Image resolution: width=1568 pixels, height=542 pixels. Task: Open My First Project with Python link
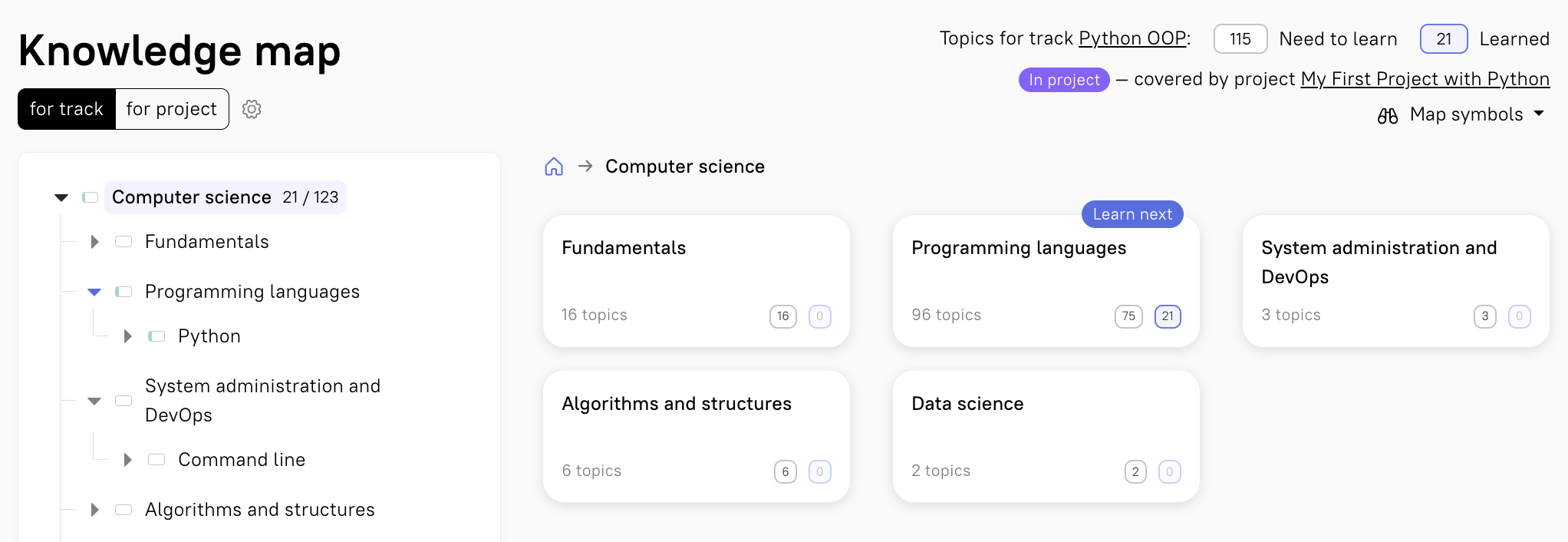click(x=1425, y=79)
